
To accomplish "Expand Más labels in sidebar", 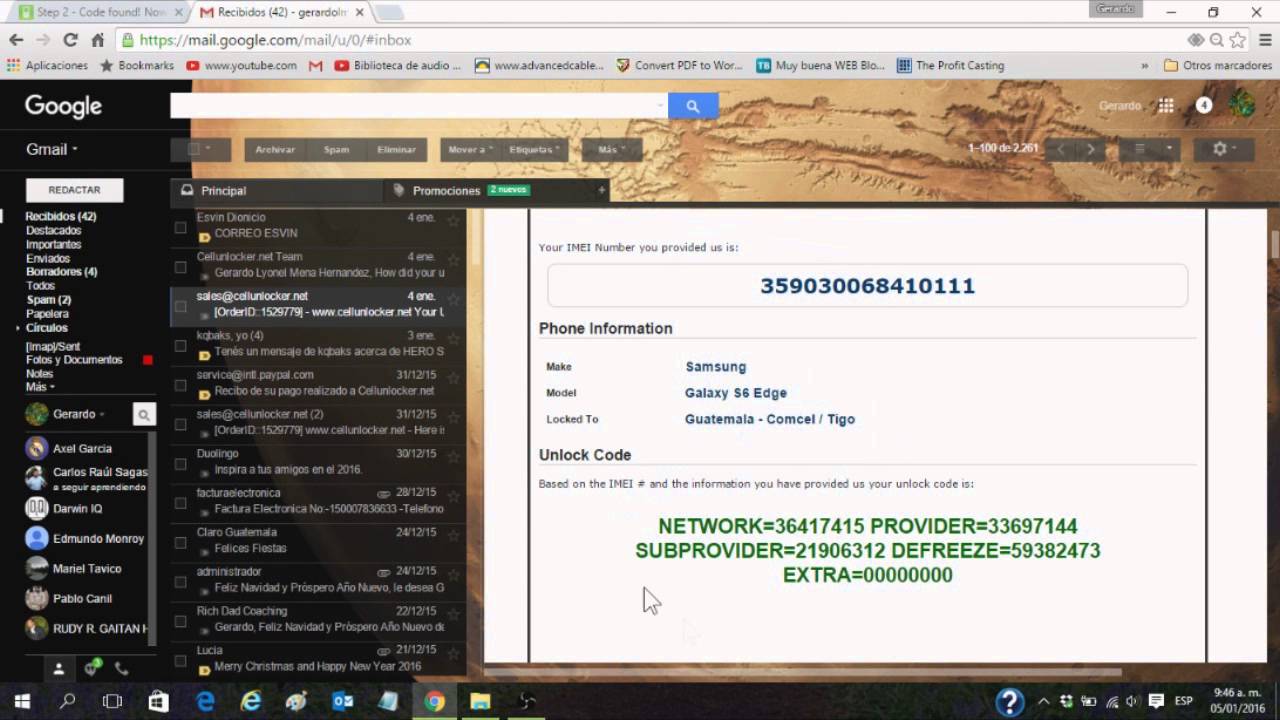I will click(x=40, y=387).
